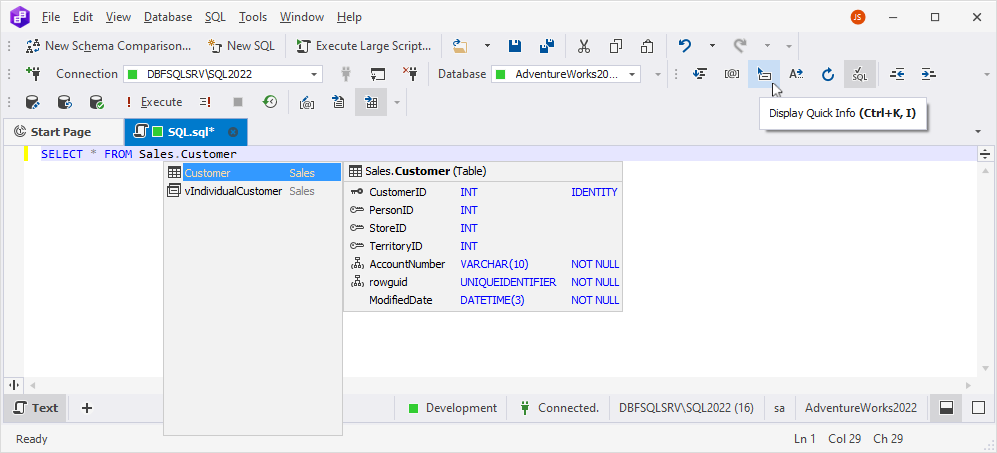Image resolution: width=997 pixels, height=453 pixels.
Task: Click the CustomerID column in quick info
Action: pos(483,192)
